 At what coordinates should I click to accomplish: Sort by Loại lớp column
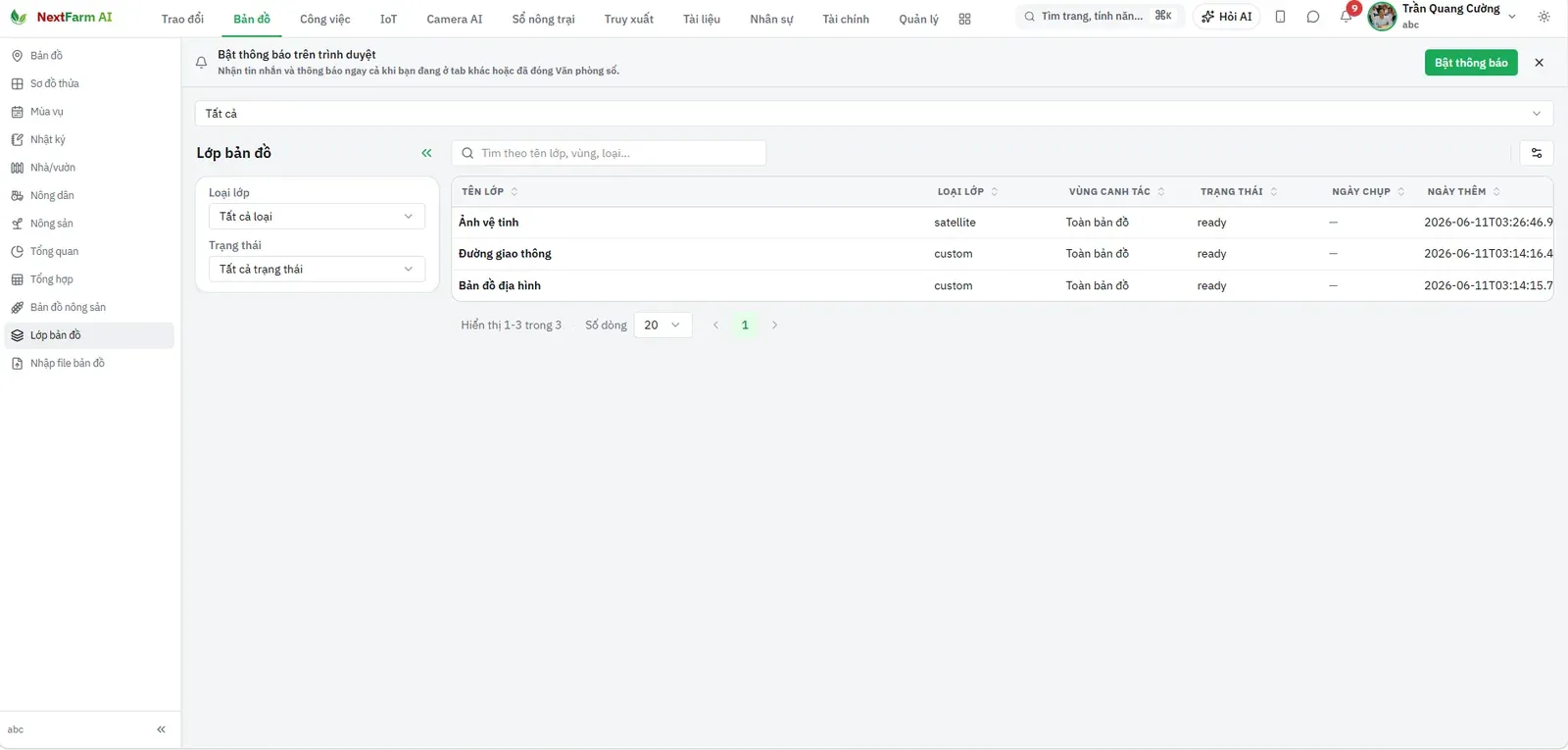pyautogui.click(x=967, y=191)
